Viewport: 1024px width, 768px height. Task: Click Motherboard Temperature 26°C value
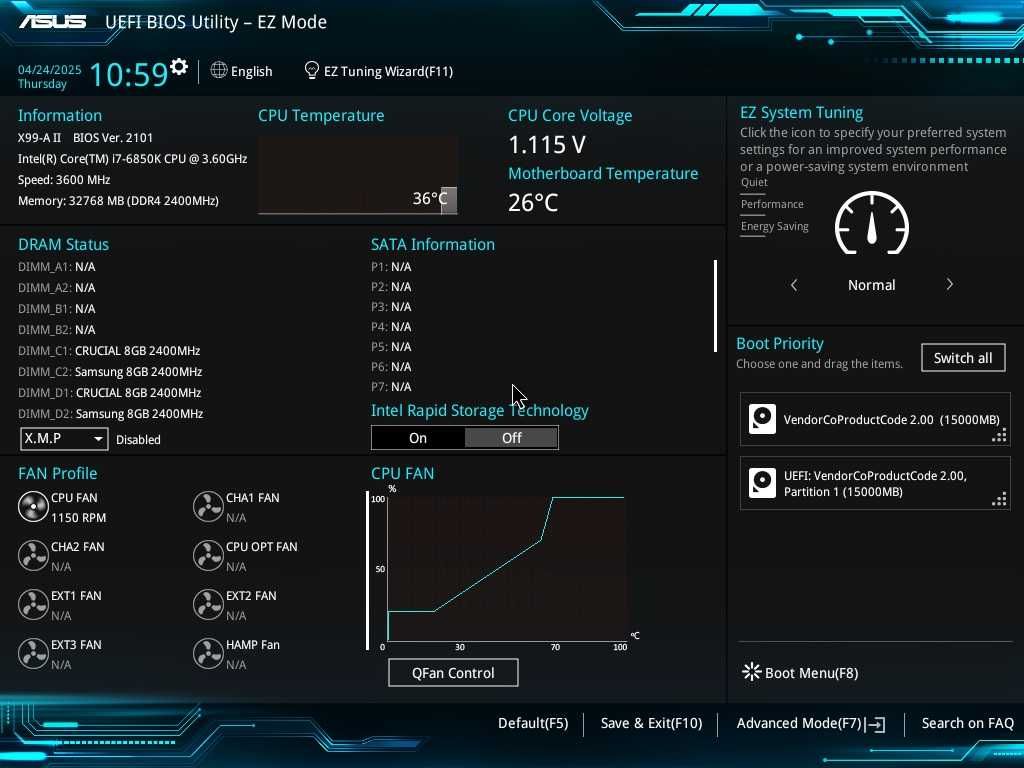click(x=533, y=202)
